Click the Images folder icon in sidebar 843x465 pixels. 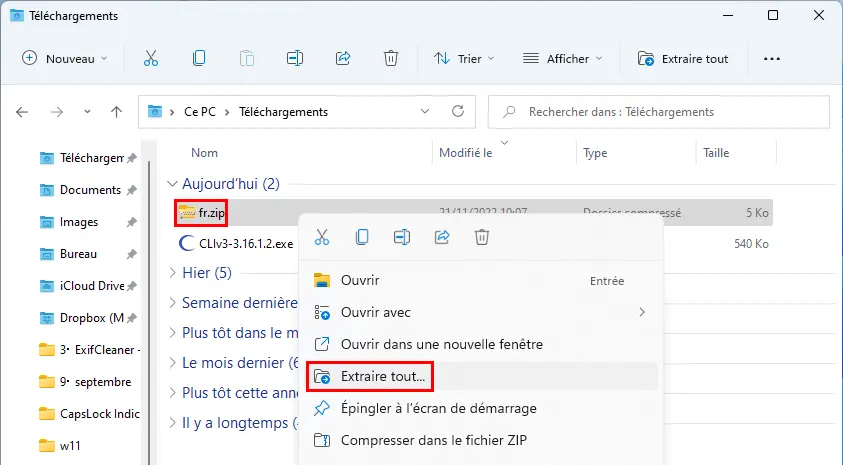(47, 222)
